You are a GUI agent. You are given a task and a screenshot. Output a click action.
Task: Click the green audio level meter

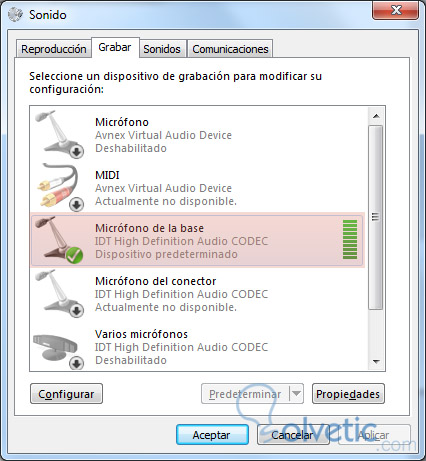point(350,239)
